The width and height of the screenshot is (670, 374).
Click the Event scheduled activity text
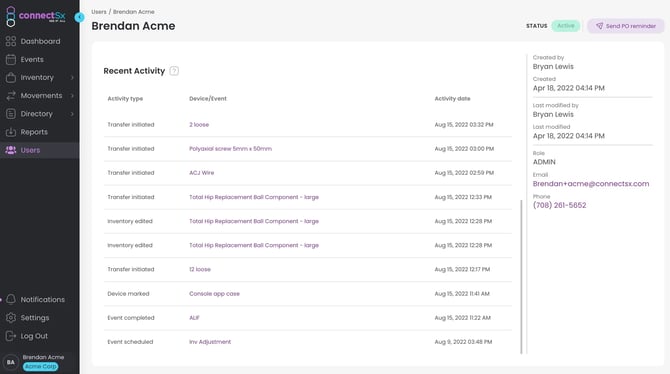(x=130, y=342)
